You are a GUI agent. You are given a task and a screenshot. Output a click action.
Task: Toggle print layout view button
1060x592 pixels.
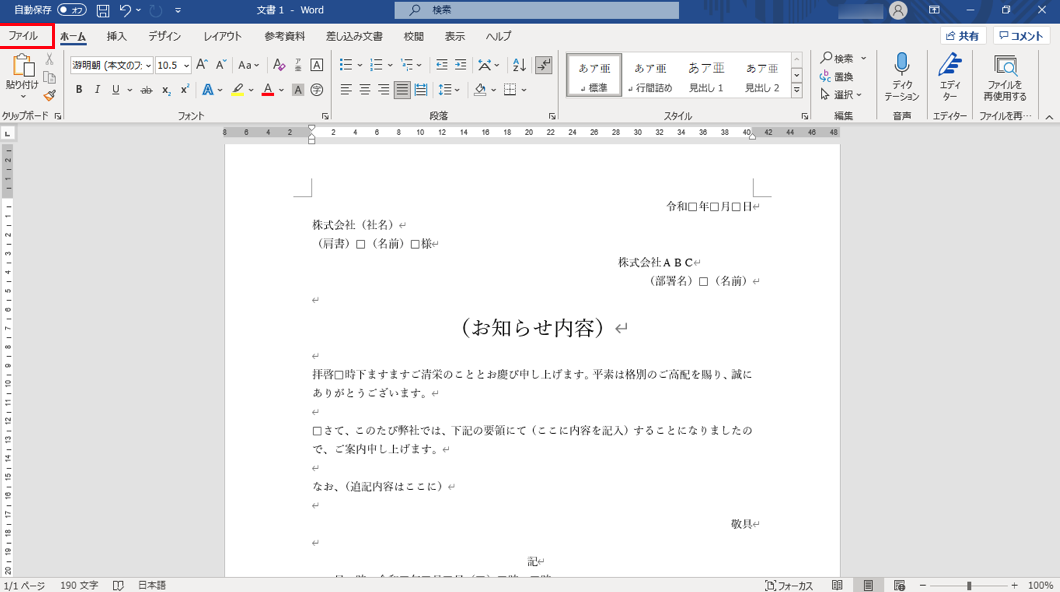[x=868, y=585]
